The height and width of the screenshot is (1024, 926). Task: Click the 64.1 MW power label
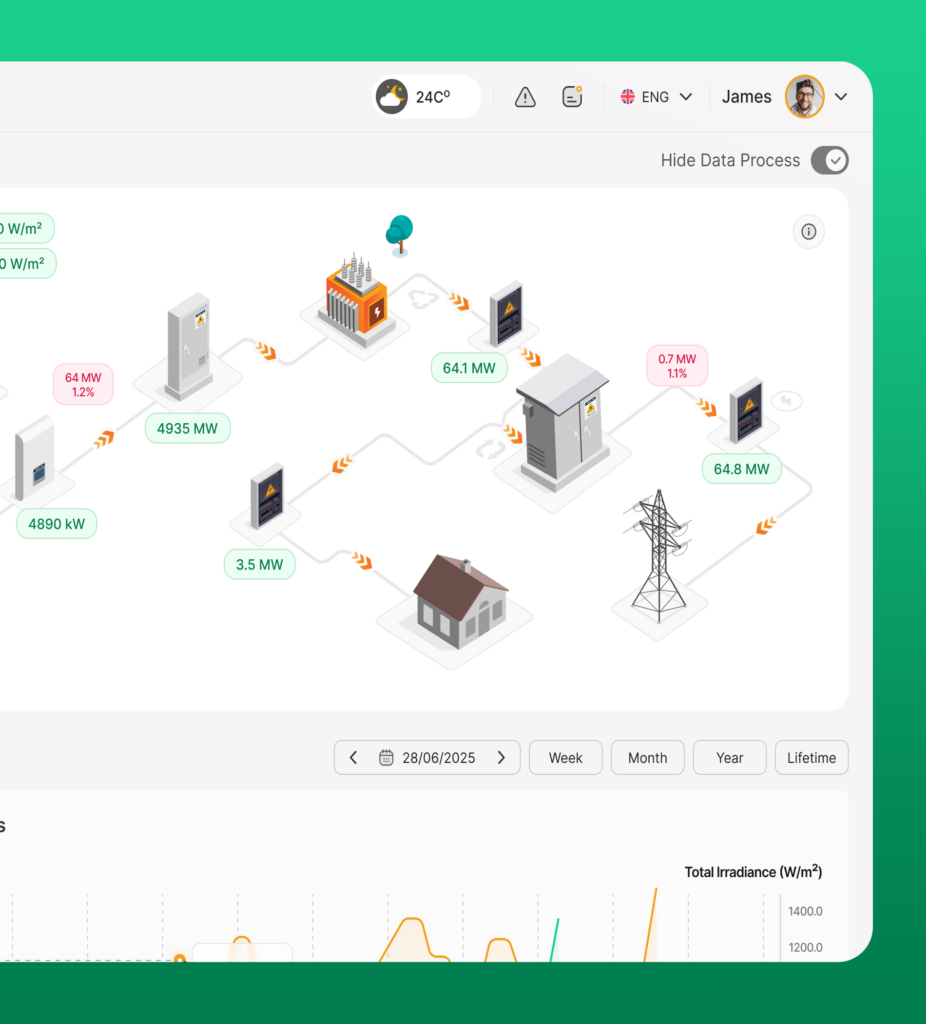coord(469,368)
